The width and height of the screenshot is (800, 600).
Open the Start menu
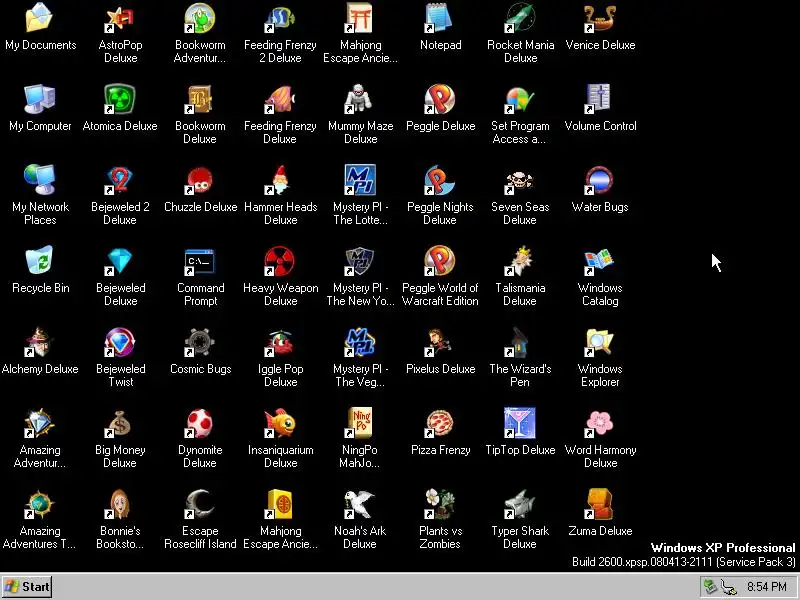[27, 586]
